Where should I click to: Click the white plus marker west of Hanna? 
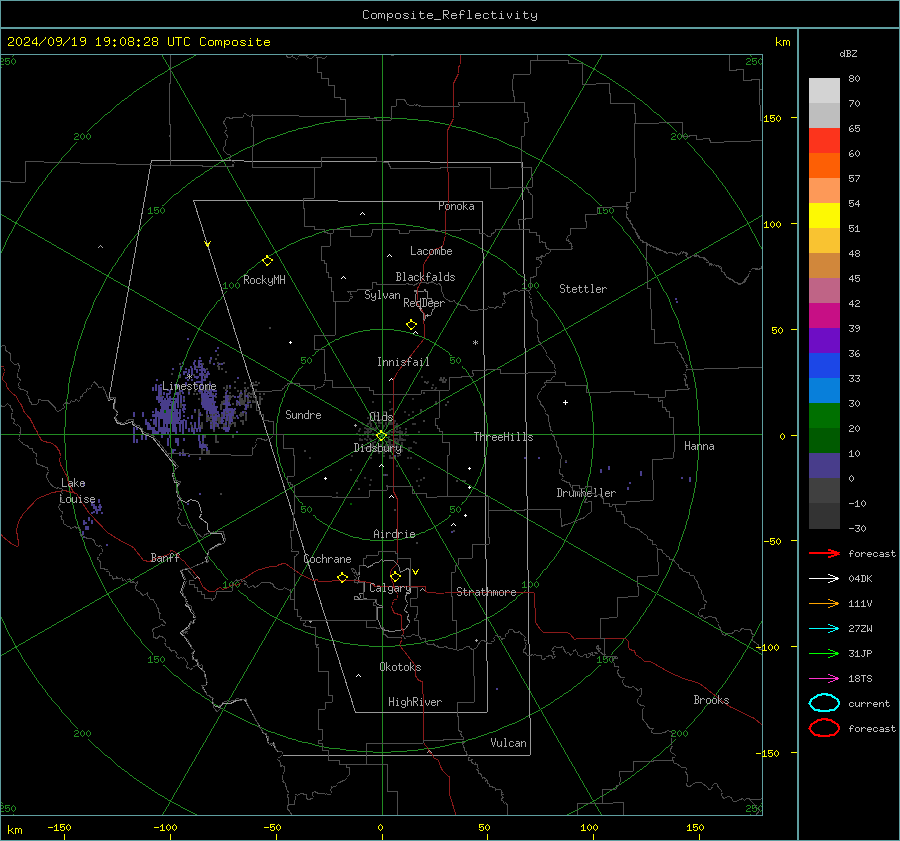565,402
